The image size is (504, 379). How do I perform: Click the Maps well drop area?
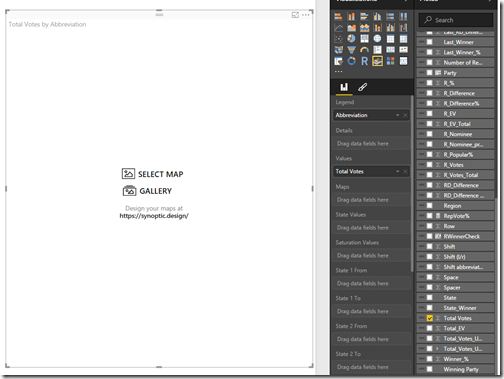pos(371,200)
